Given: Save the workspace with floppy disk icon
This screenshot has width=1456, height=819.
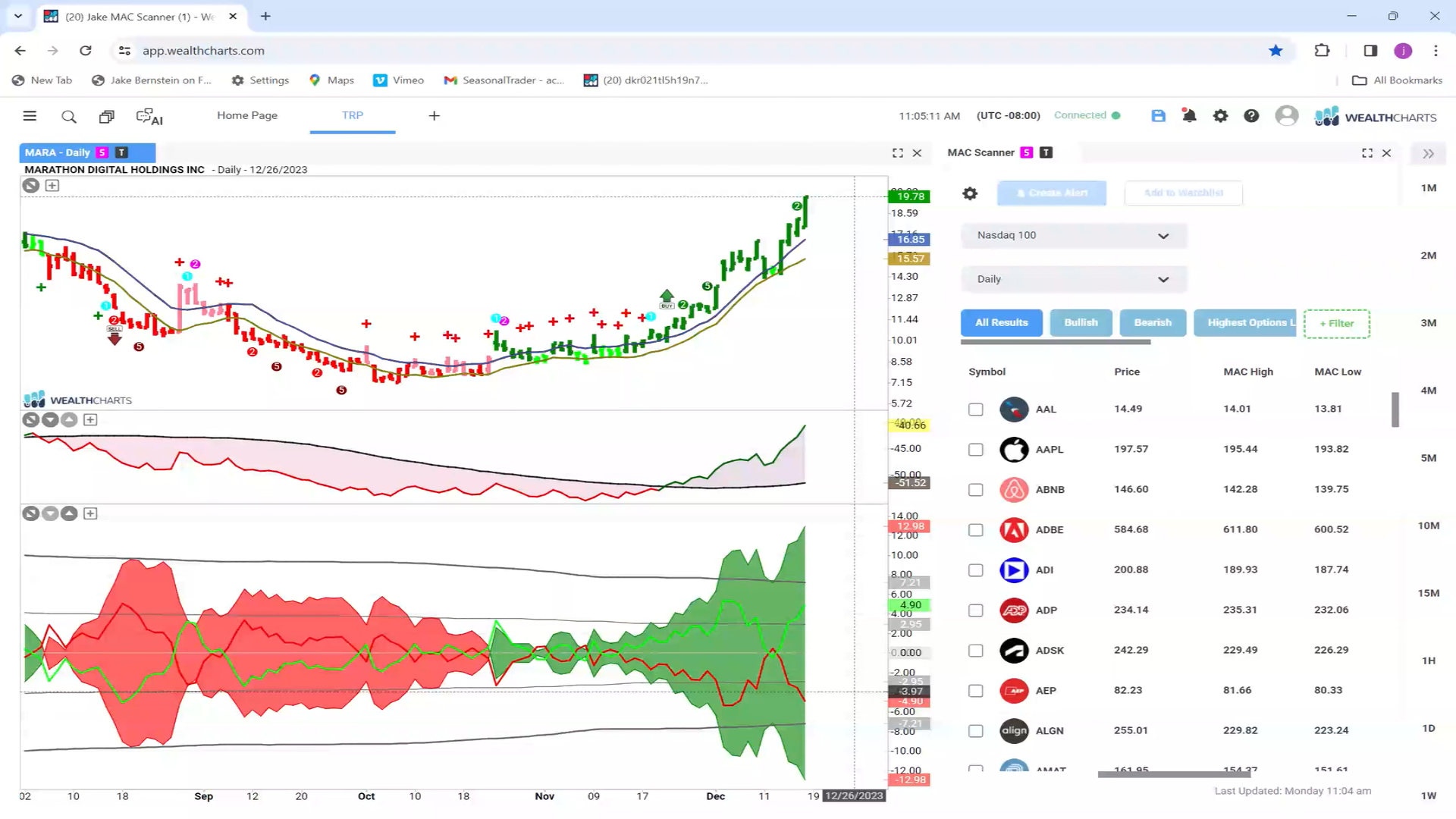Looking at the screenshot, I should (1158, 116).
